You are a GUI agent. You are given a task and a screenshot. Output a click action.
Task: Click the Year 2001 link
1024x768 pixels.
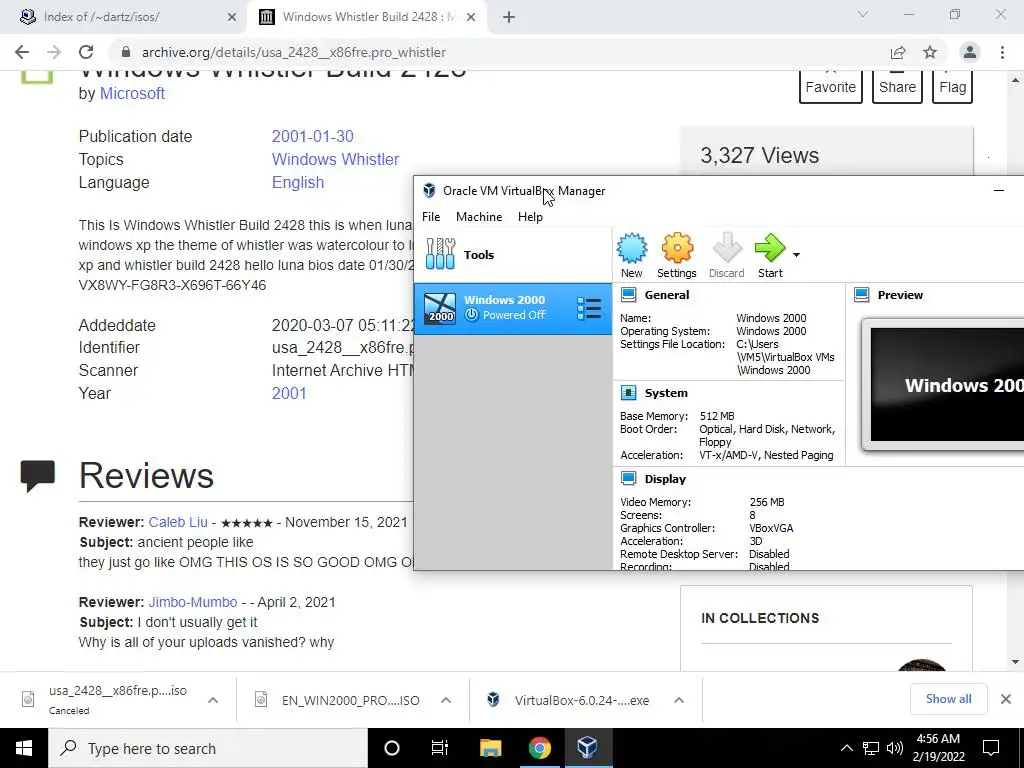tap(289, 393)
